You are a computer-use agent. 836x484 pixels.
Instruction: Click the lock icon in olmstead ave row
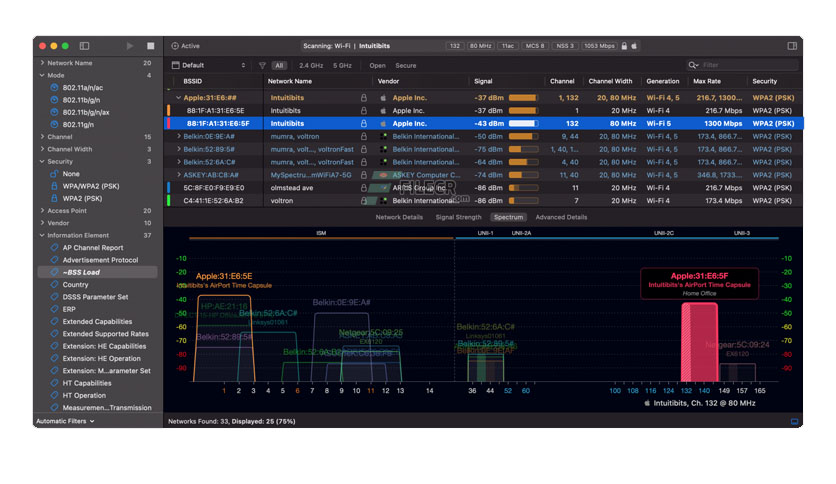pos(364,188)
